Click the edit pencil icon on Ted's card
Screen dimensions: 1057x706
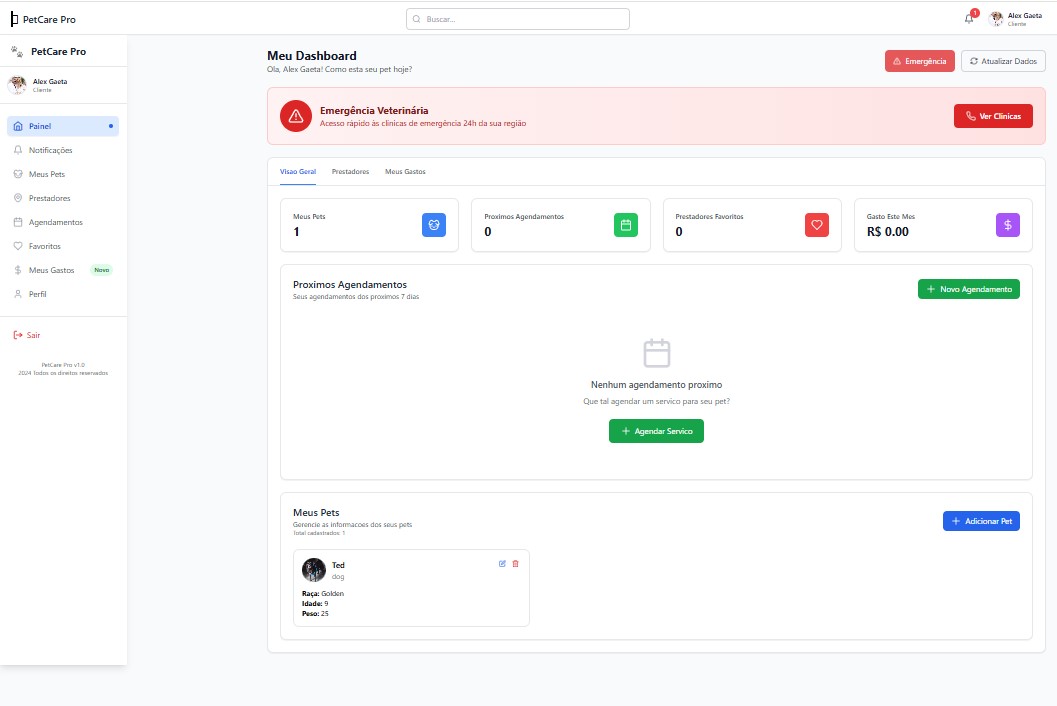point(502,564)
